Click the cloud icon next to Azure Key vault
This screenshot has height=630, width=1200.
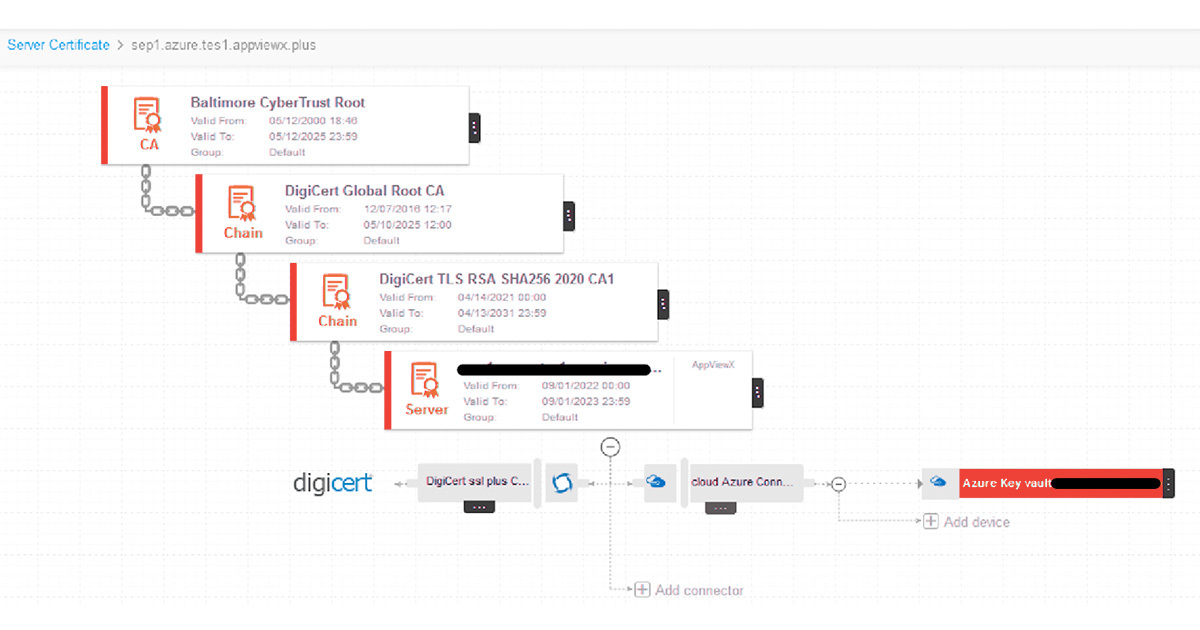pyautogui.click(x=938, y=482)
